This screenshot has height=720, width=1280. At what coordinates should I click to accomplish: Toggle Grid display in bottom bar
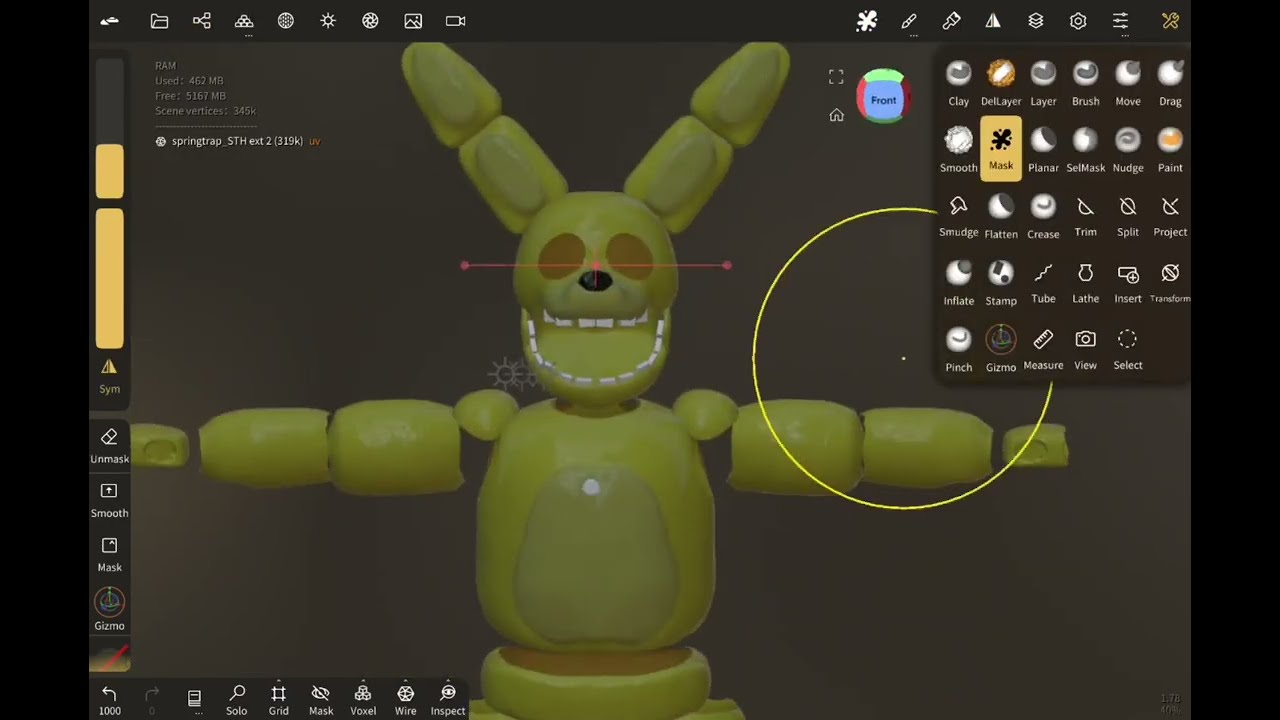coord(278,700)
